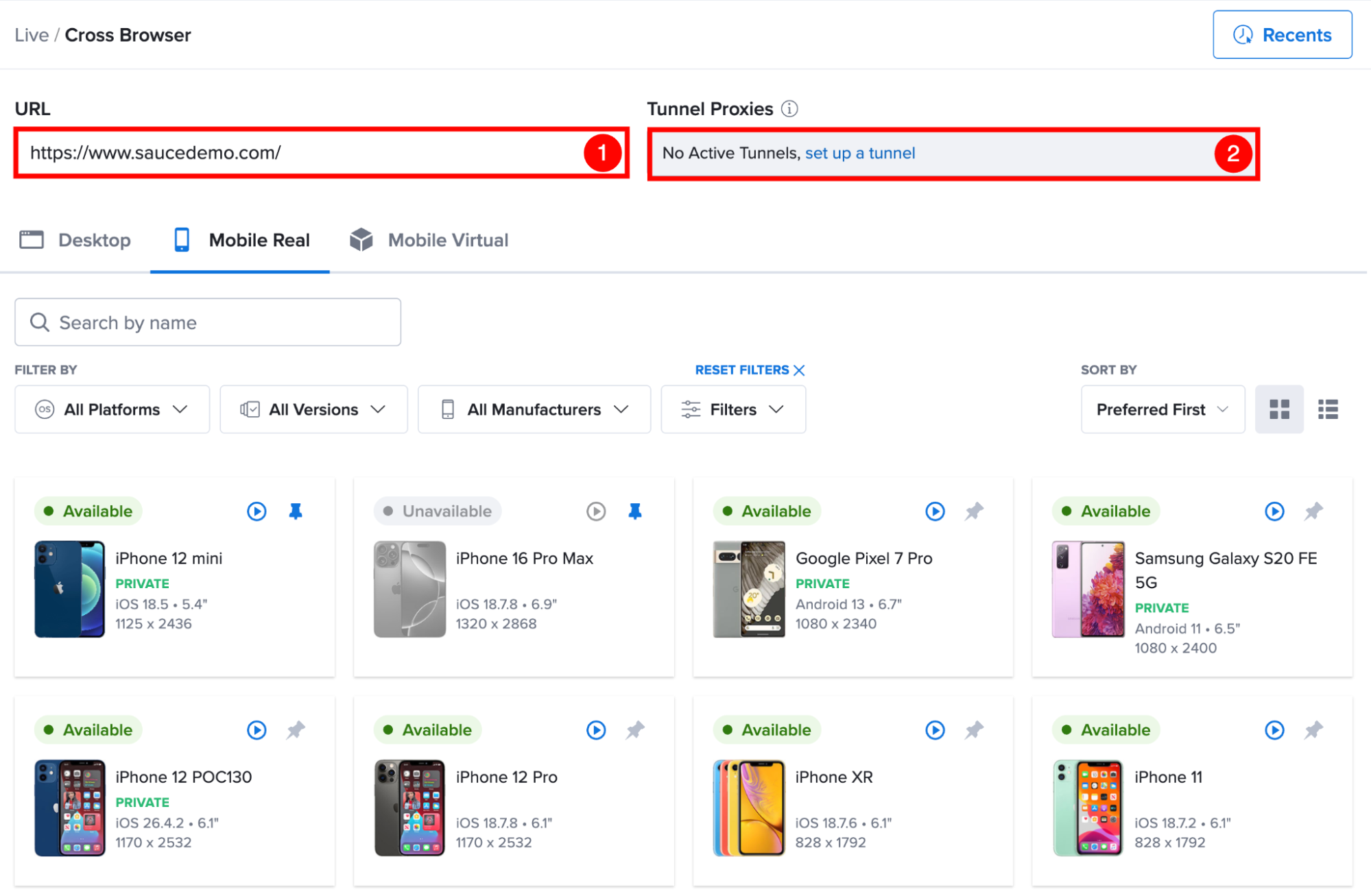
Task: Select the iPhone 12 mini thumbnail
Action: pyautogui.click(x=69, y=590)
